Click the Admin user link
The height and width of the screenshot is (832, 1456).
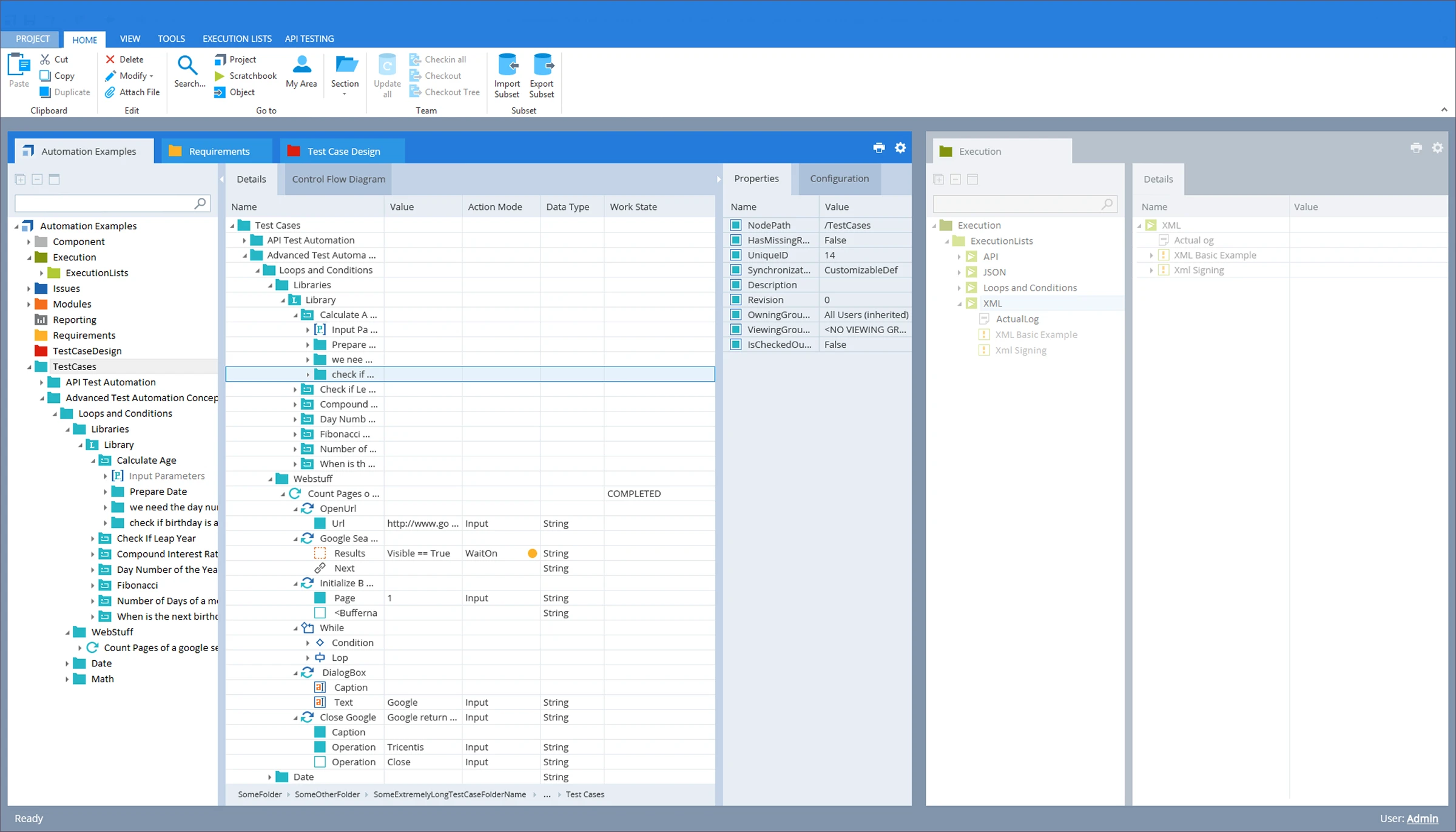point(1422,819)
